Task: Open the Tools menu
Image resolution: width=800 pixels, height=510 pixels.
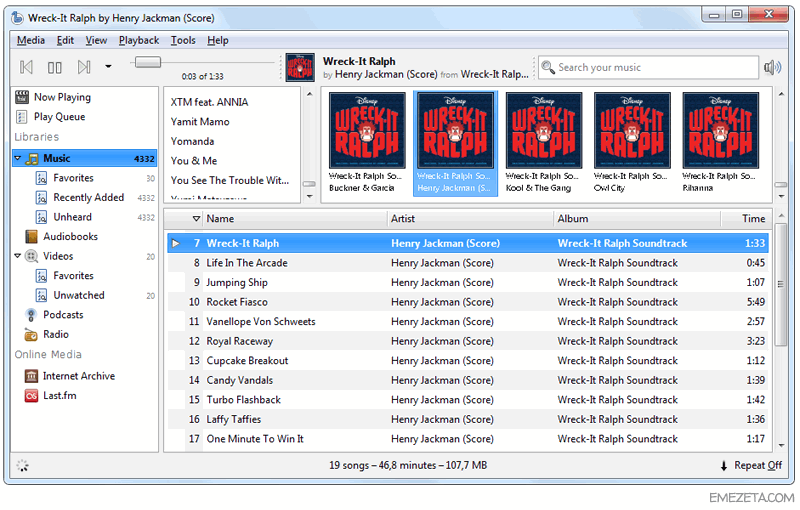Action: pyautogui.click(x=183, y=40)
